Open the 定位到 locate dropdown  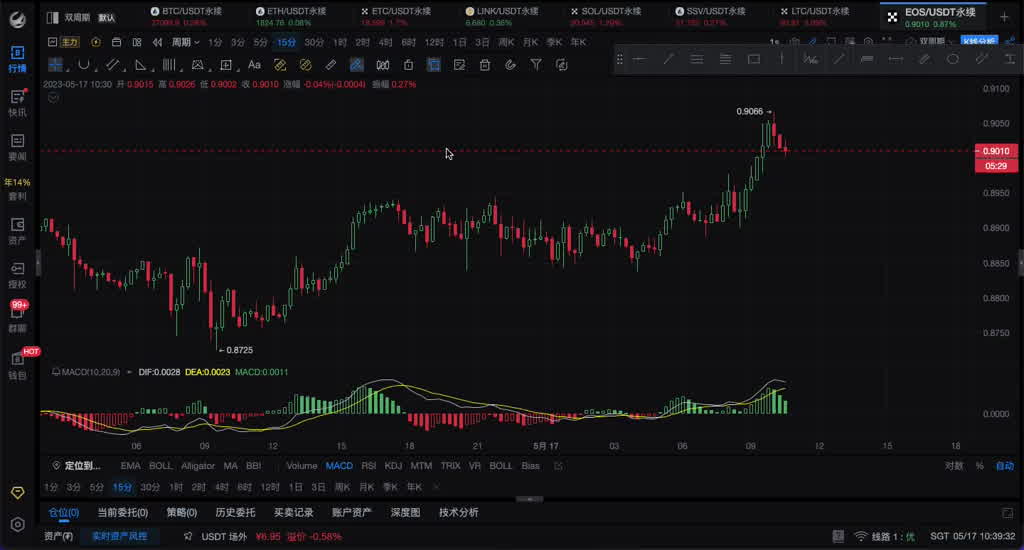point(82,466)
